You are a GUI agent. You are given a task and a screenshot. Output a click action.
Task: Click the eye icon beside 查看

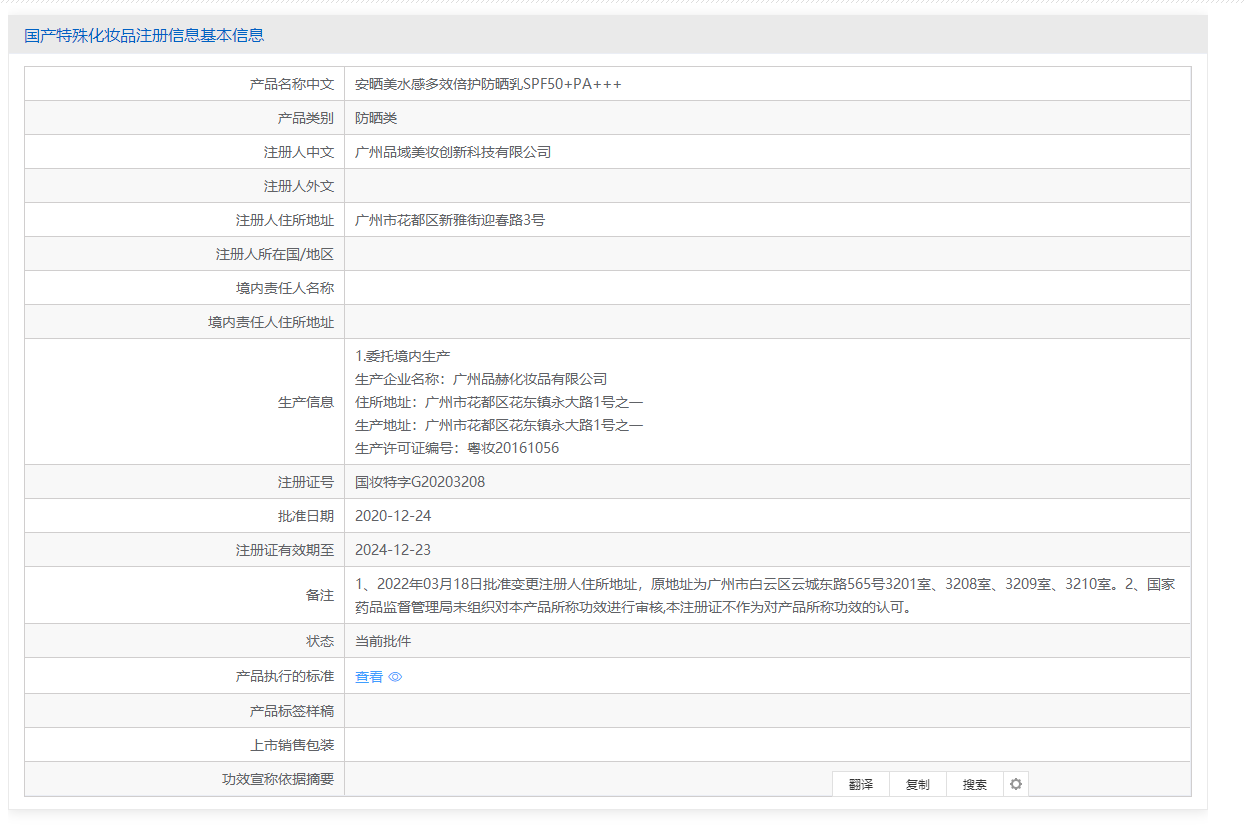click(x=395, y=677)
